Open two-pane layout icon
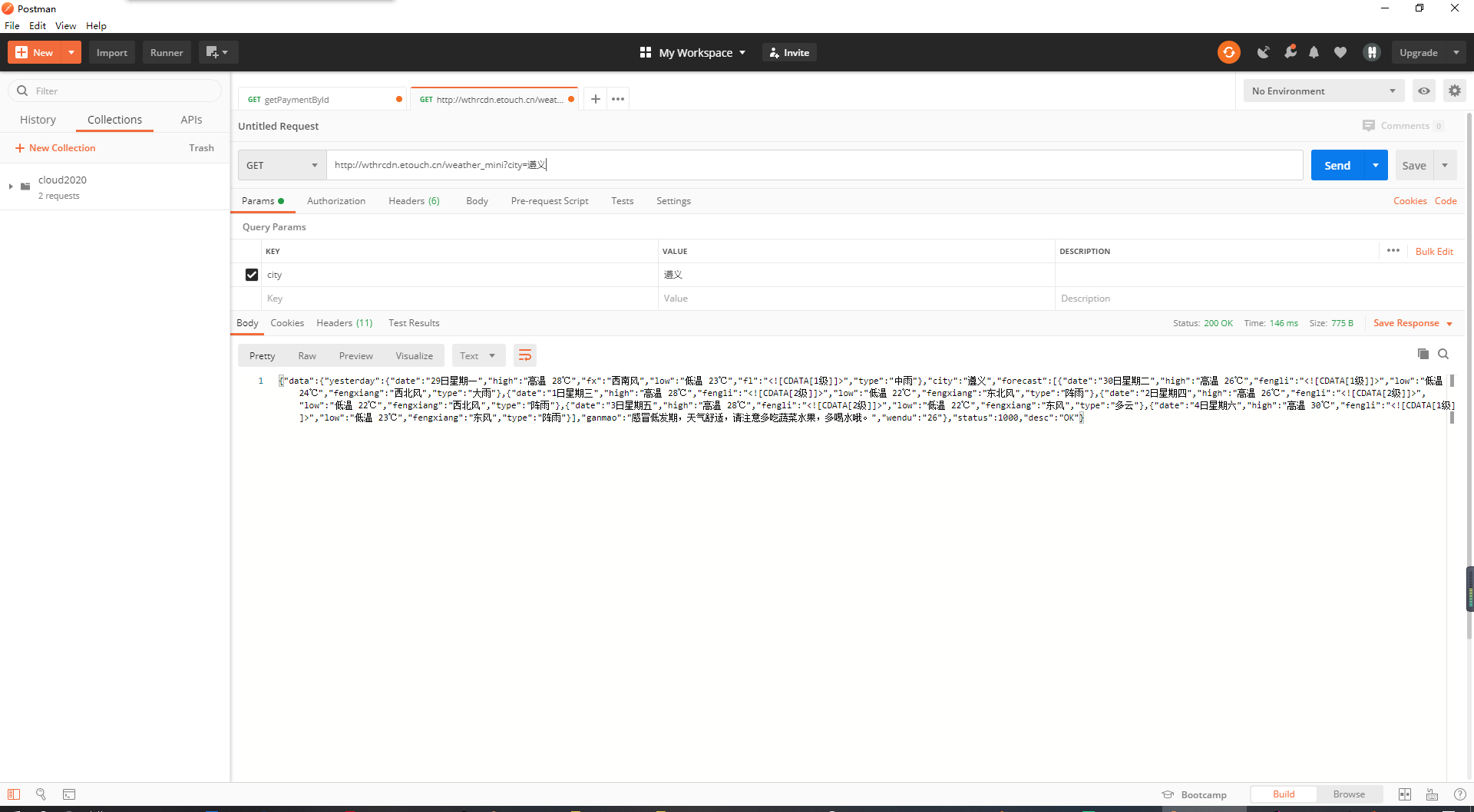The width and height of the screenshot is (1474, 812). click(x=1404, y=794)
